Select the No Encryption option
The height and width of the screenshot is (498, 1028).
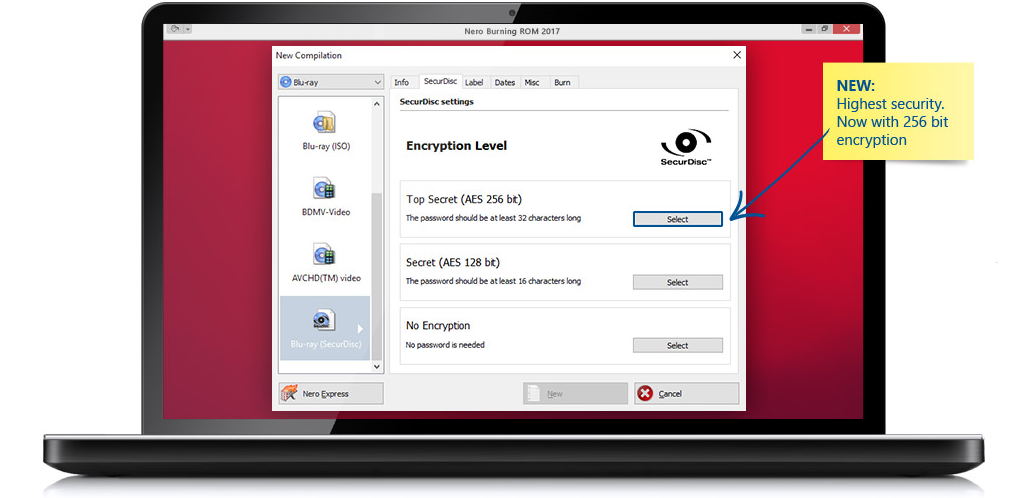[678, 345]
